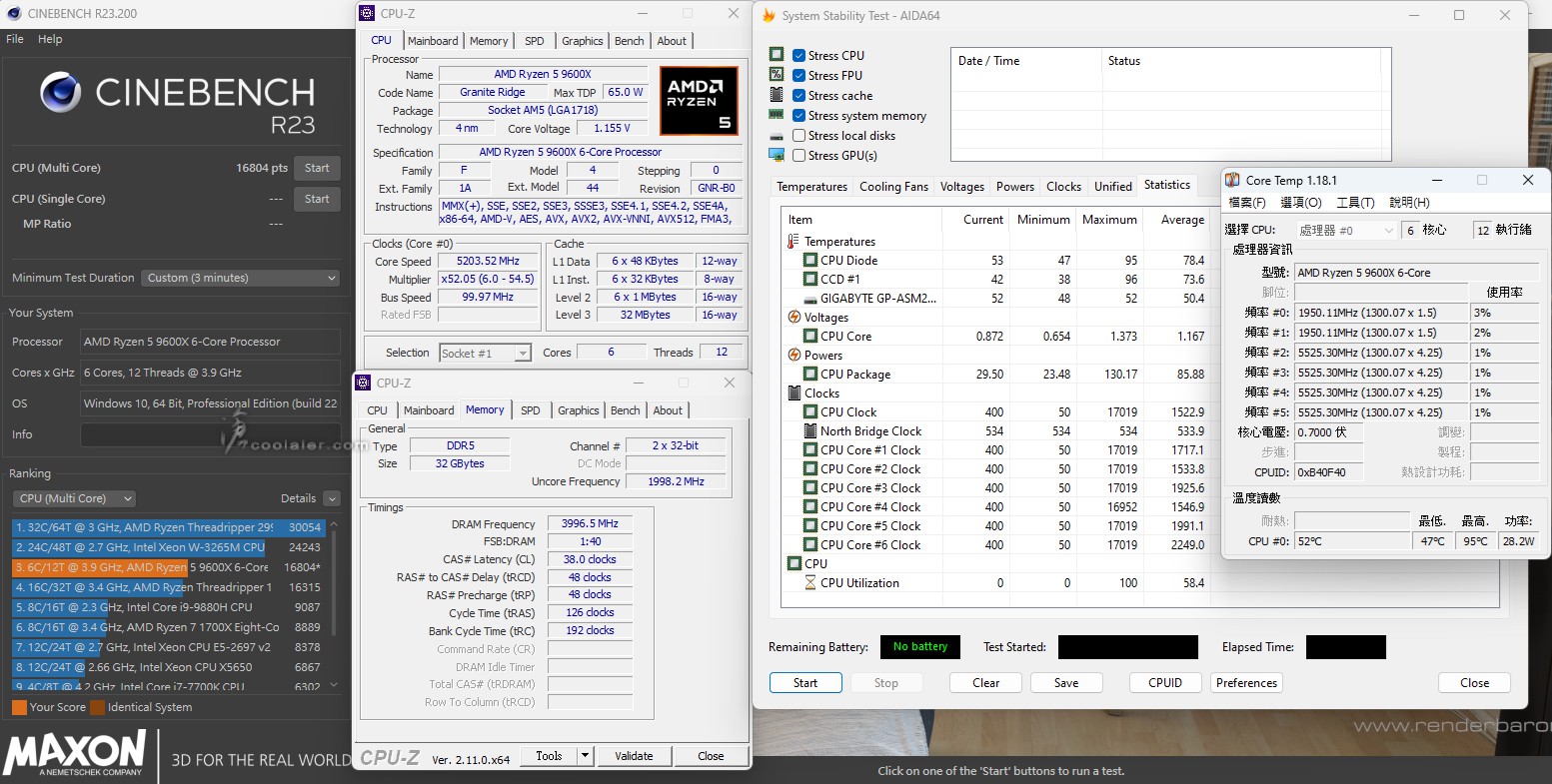The width and height of the screenshot is (1552, 784).
Task: Click the AIDA64 CPUID button
Action: click(x=1165, y=683)
